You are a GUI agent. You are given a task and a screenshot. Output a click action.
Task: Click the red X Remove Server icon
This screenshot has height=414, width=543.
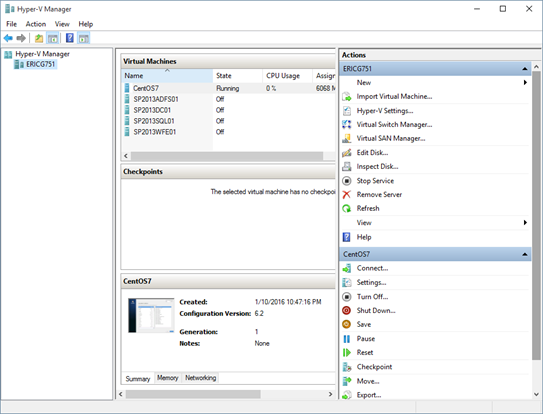click(347, 195)
